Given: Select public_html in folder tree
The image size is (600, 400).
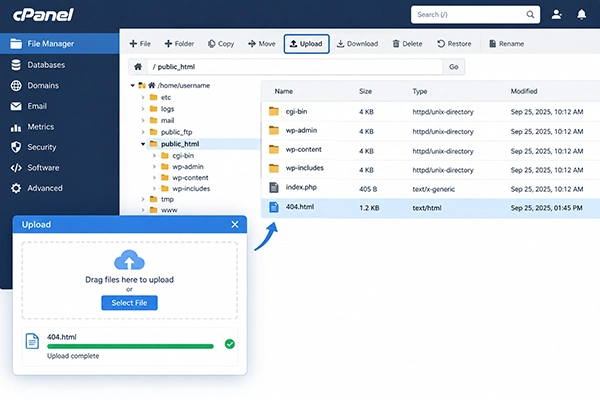Looking at the screenshot, I should [x=180, y=144].
